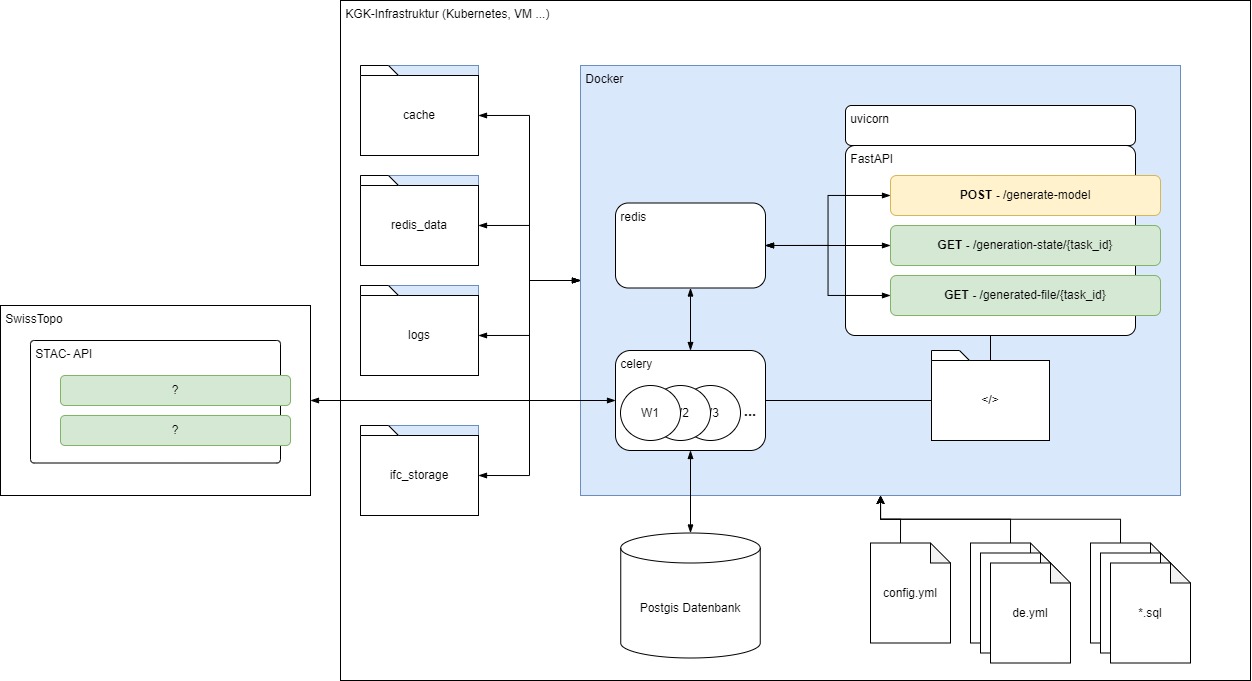Screen dimensions: 1252x681
Task: Click the Docker container label
Action: pyautogui.click(x=604, y=79)
